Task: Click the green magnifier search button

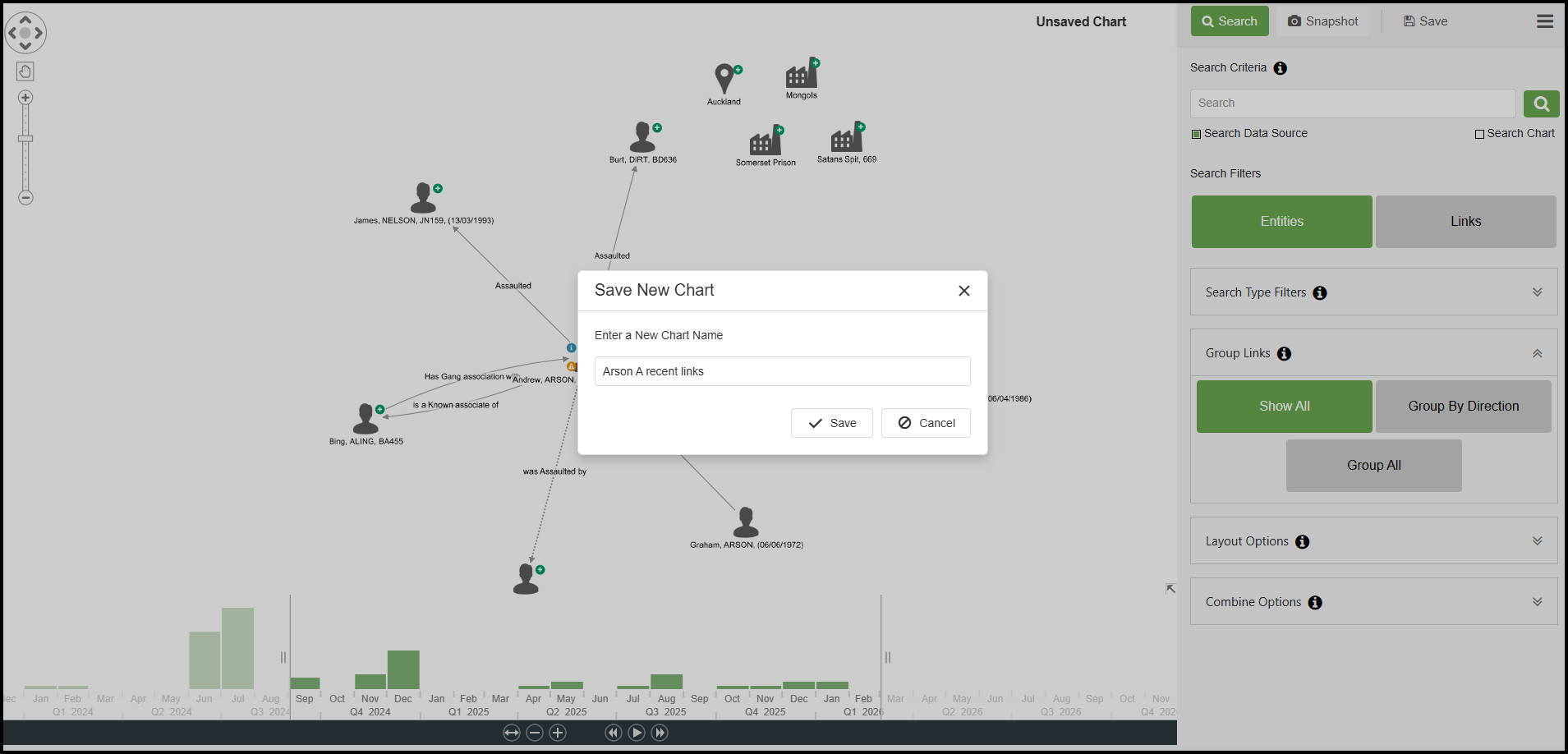Action: [x=1541, y=103]
